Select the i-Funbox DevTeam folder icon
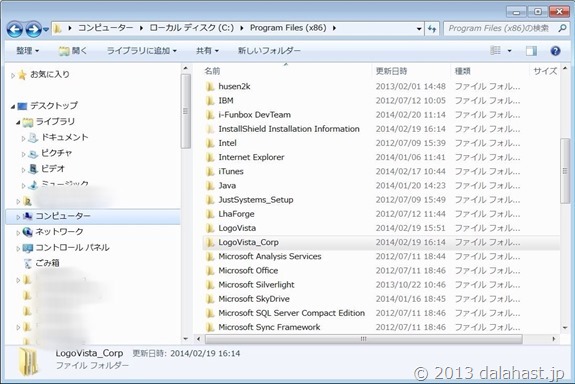575x384 pixels. pos(210,115)
